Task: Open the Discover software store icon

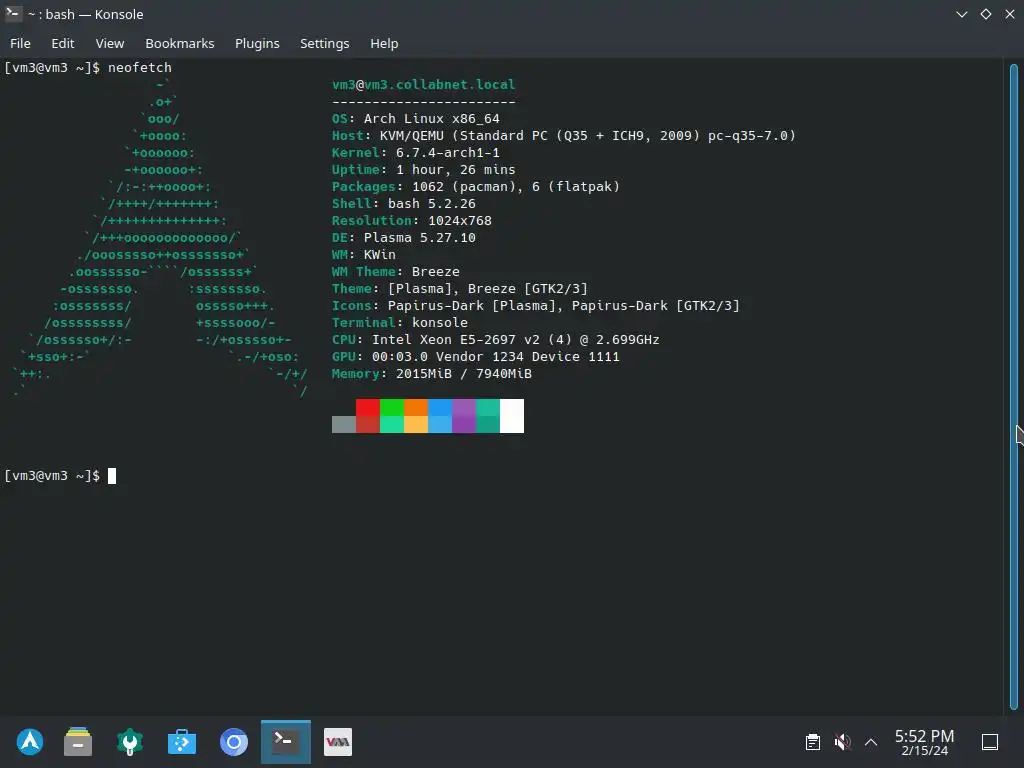Action: click(x=182, y=742)
